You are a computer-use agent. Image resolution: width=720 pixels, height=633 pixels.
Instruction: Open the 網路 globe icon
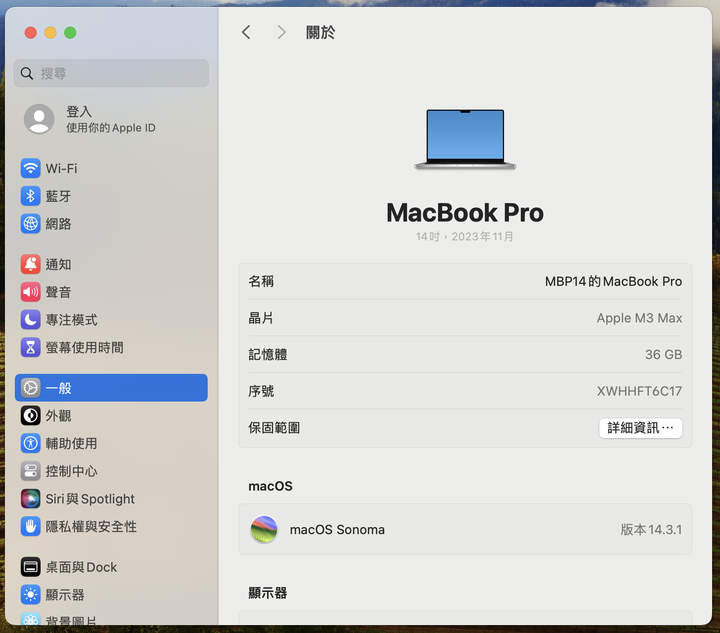30,224
